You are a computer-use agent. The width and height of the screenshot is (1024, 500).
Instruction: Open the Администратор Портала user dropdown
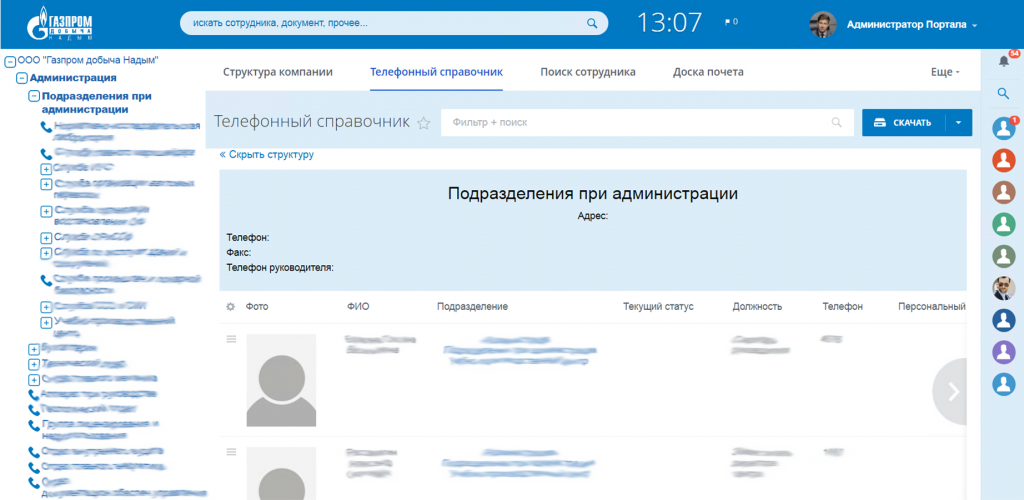(912, 25)
